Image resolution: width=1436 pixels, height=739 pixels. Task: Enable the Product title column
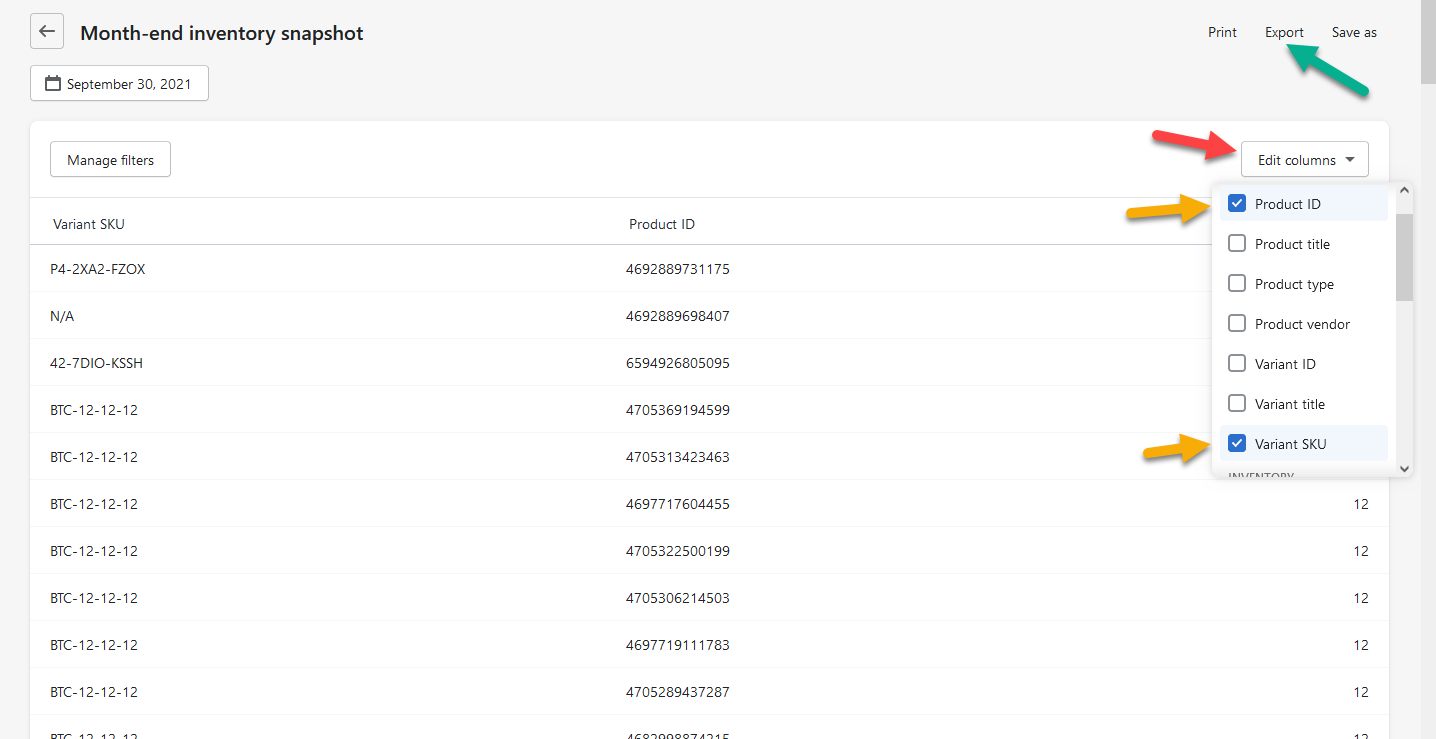(1237, 244)
